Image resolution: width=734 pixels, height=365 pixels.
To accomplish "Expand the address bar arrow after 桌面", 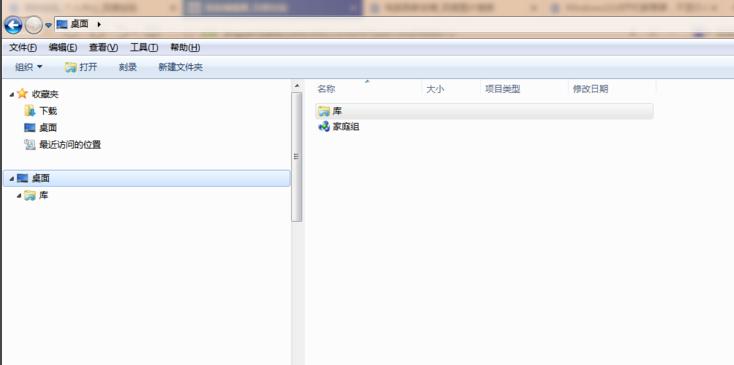I will 99,24.
